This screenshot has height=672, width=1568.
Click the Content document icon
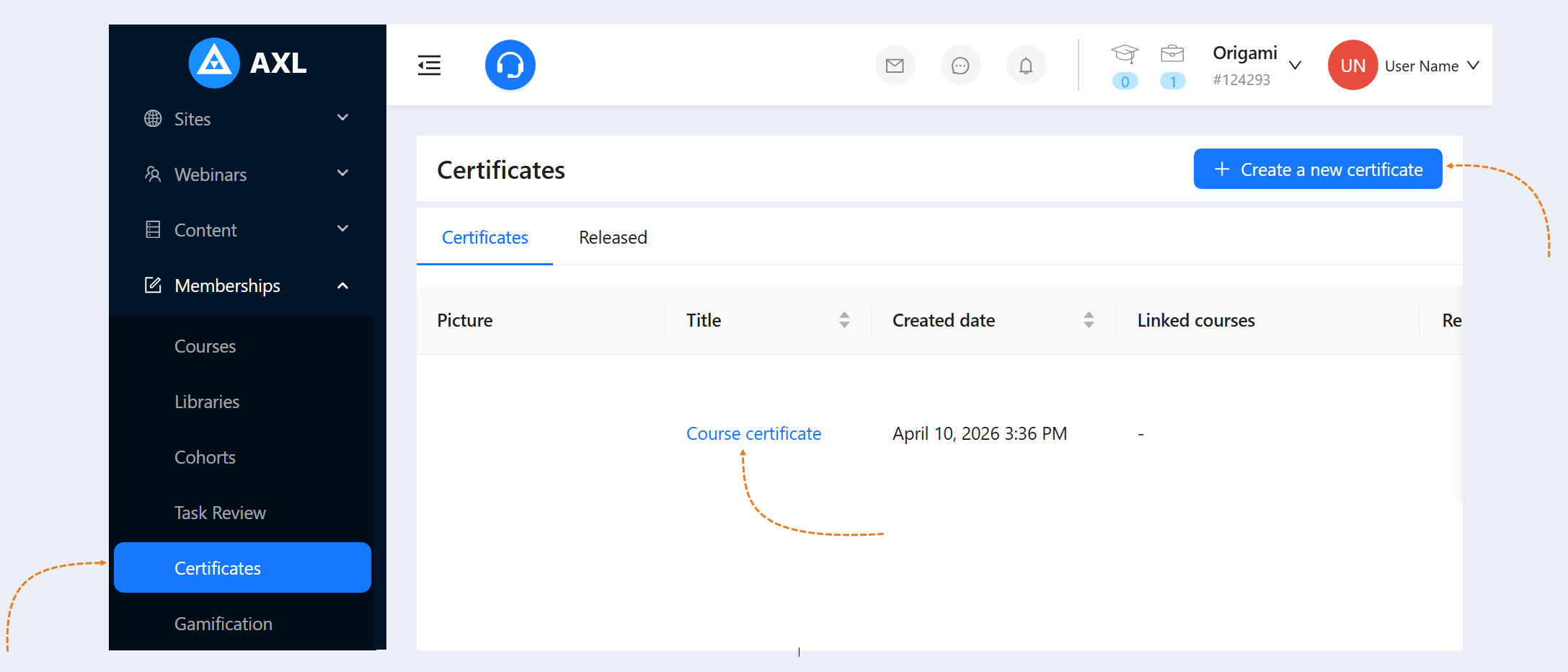pos(153,229)
